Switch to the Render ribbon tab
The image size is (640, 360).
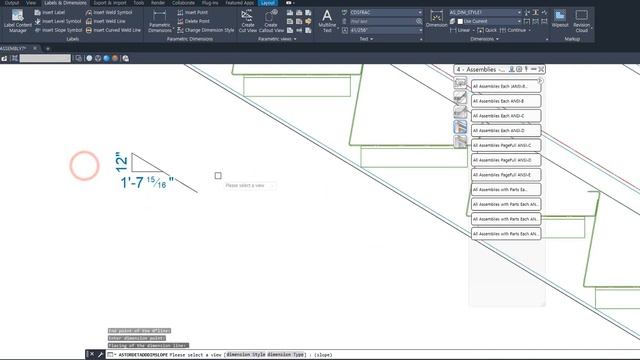click(158, 3)
